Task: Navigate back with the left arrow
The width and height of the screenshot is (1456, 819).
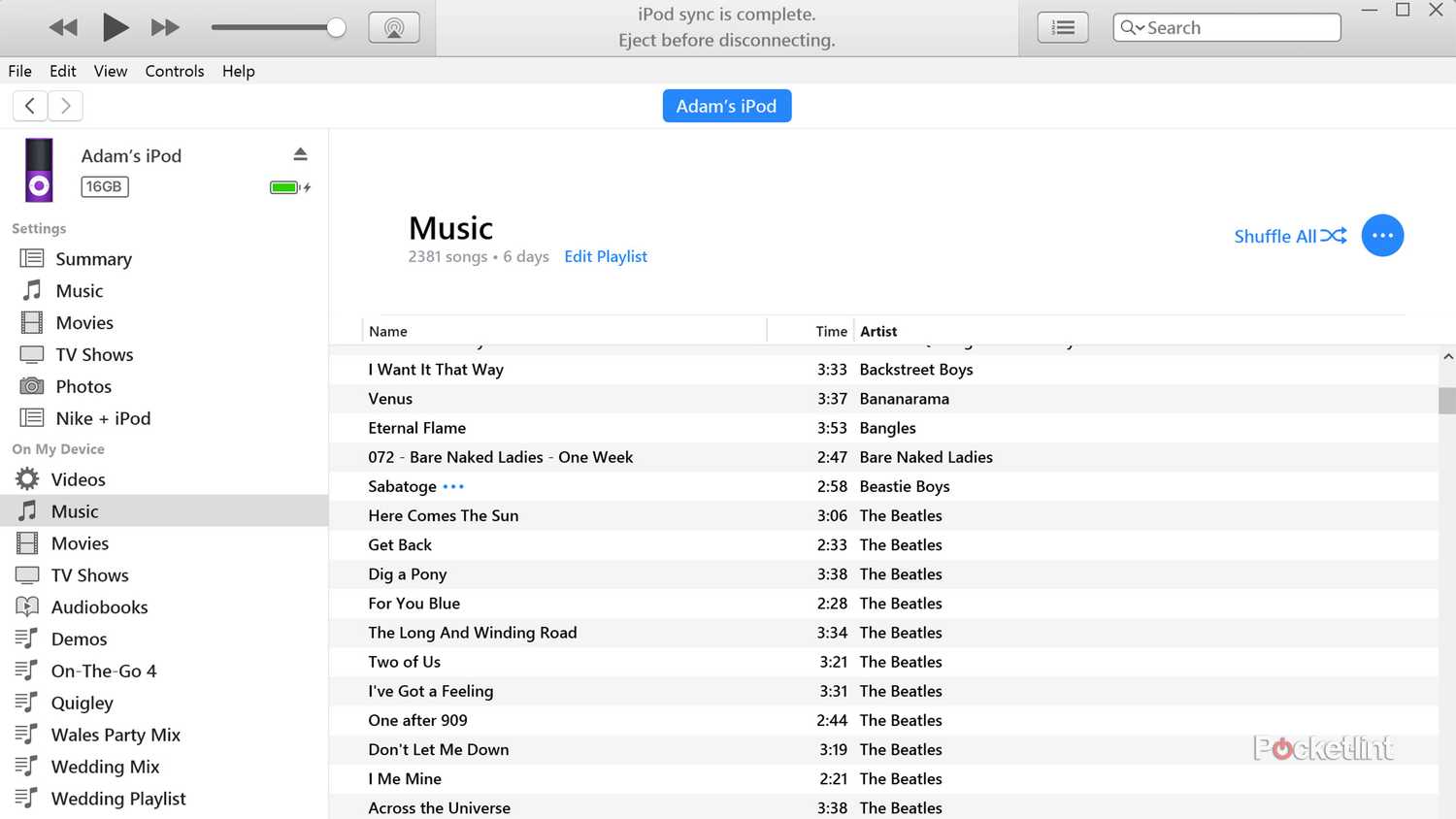Action: click(x=30, y=106)
